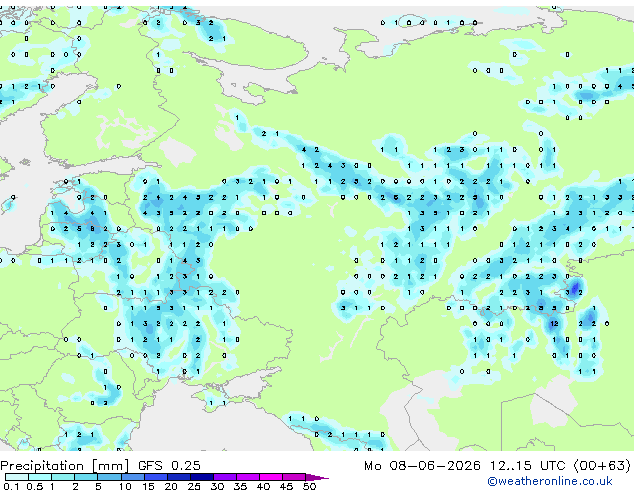Click the '12..15 UTC' time text
The image size is (634, 490).
527,466
